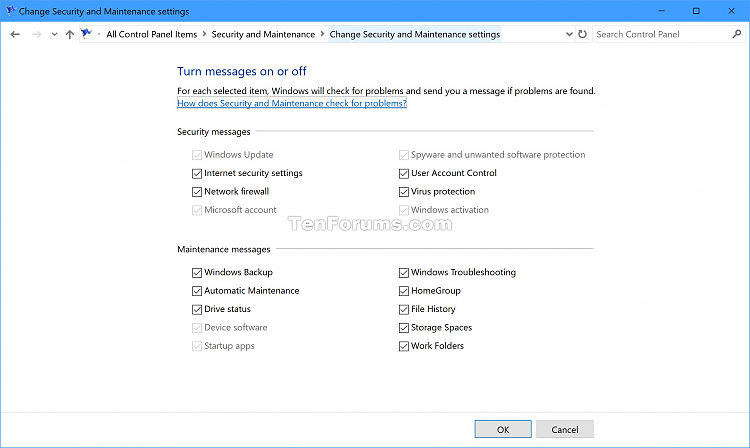Viewport: 750px width, 448px height.
Task: Click the search magnifier icon
Action: coord(737,34)
